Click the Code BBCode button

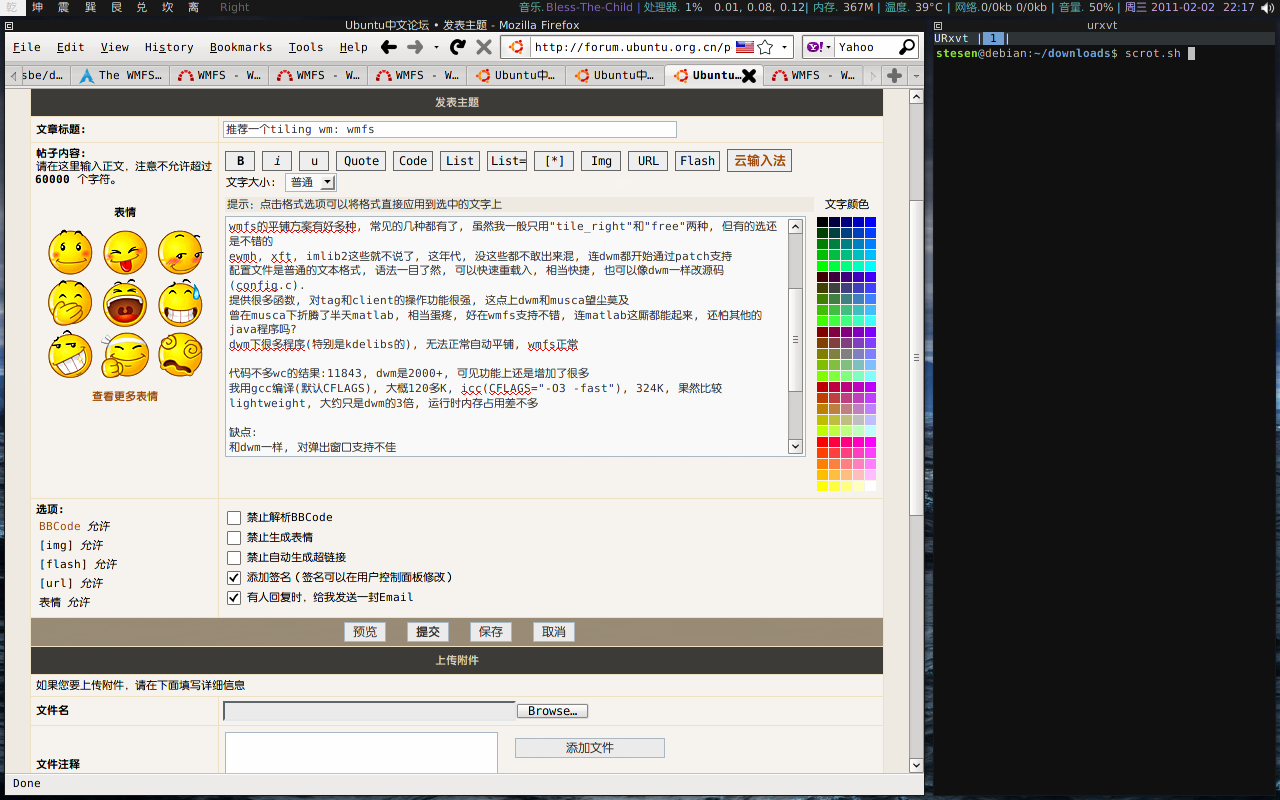pos(413,161)
